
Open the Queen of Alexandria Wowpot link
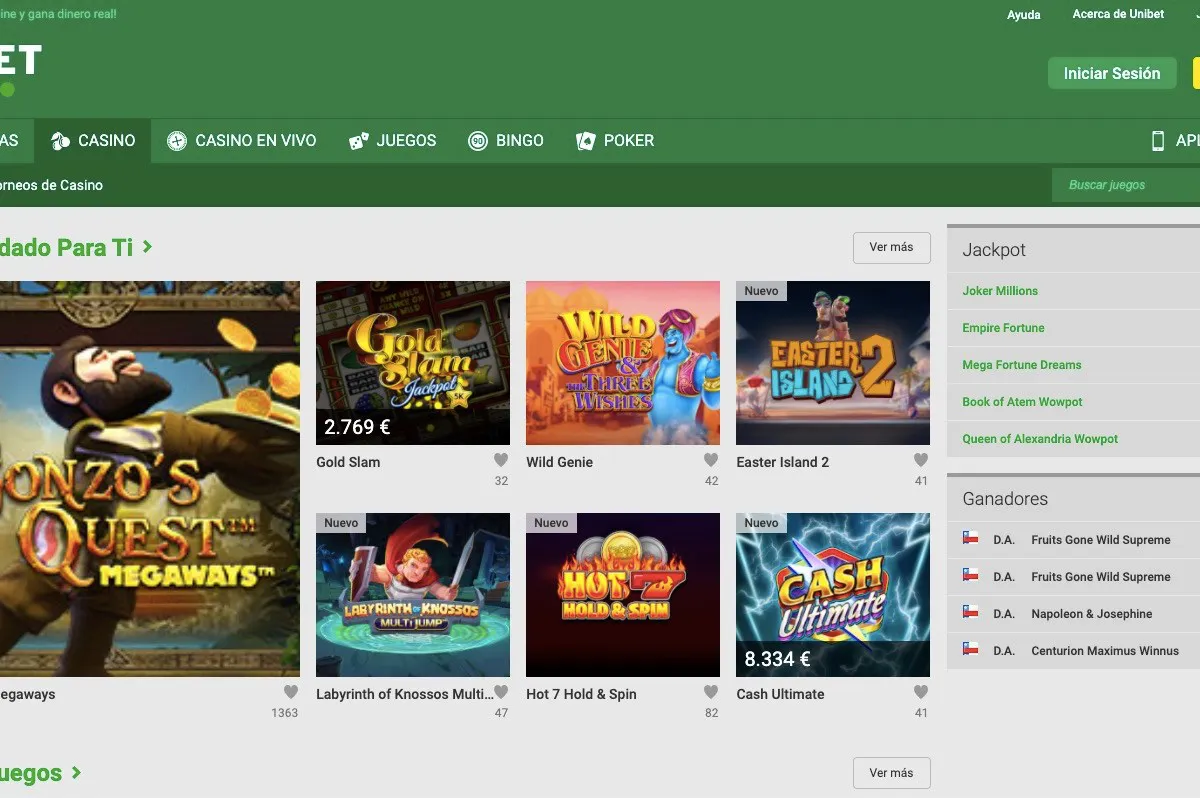(x=1040, y=439)
